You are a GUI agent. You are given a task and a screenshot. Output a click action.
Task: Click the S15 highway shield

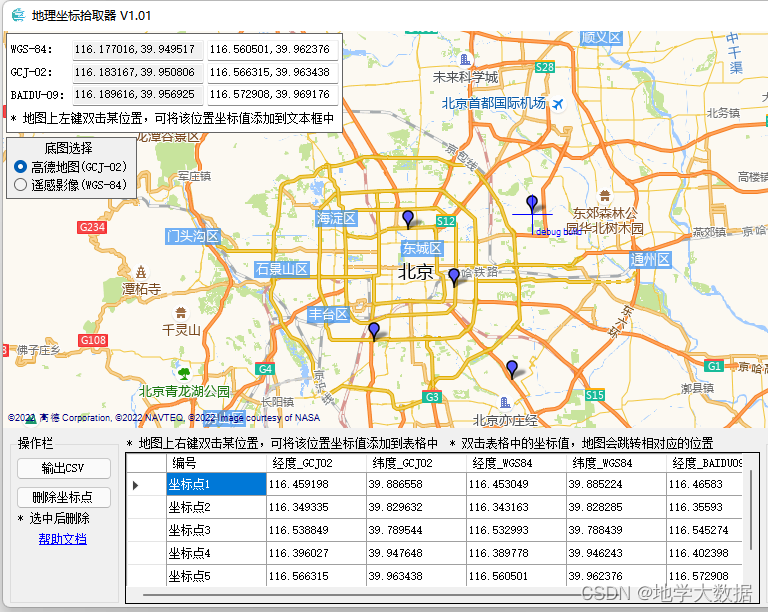click(x=595, y=395)
